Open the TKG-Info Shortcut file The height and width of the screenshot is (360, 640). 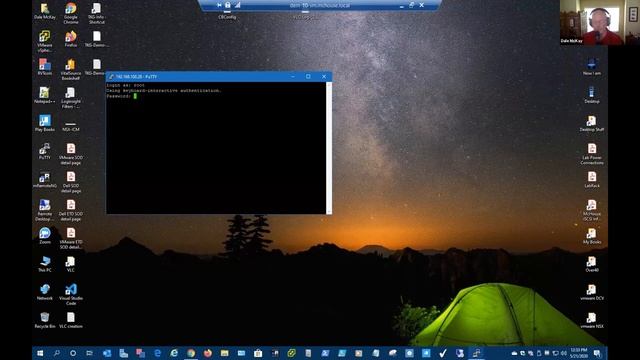point(96,13)
